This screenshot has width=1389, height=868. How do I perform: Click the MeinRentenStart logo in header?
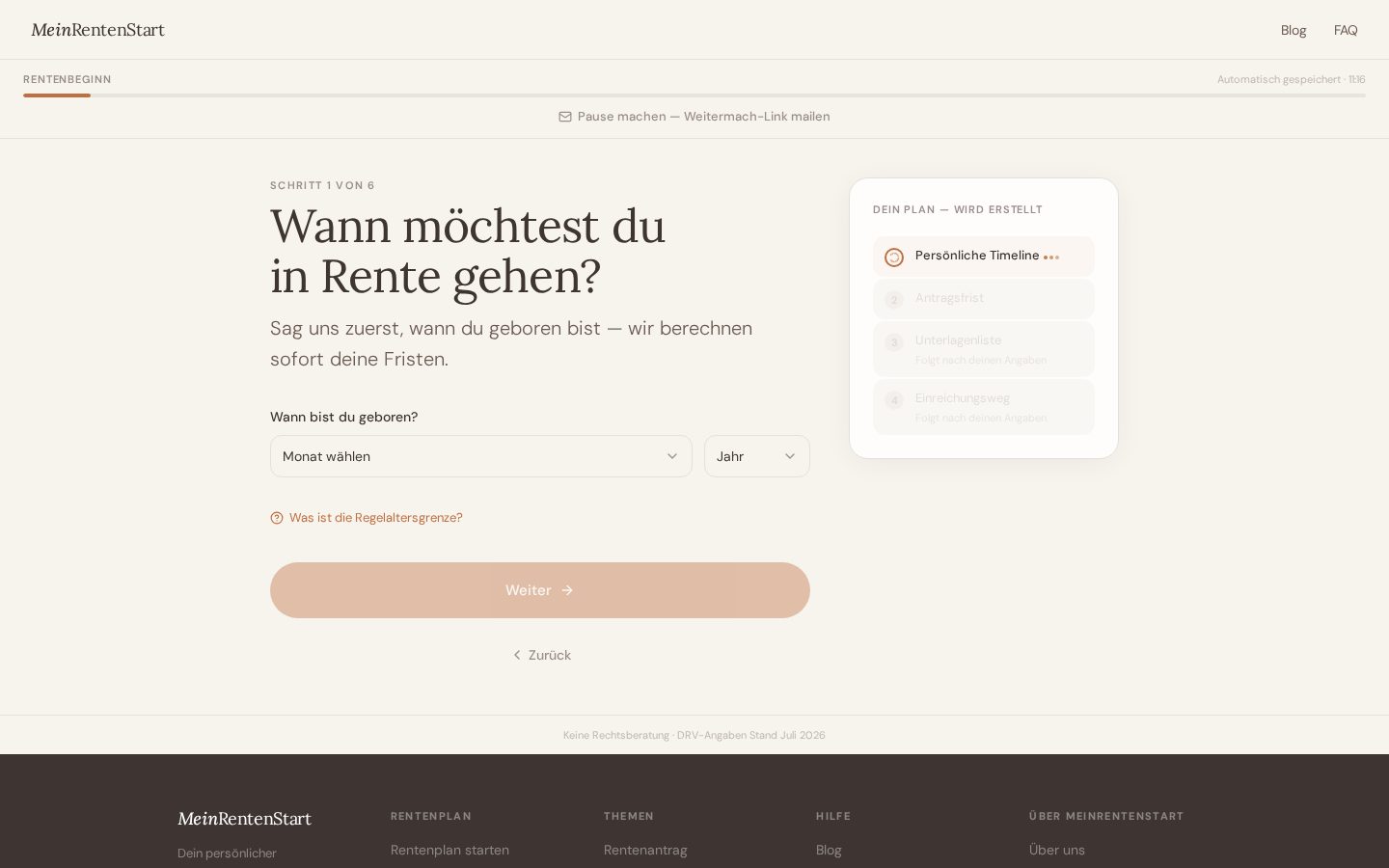(98, 30)
